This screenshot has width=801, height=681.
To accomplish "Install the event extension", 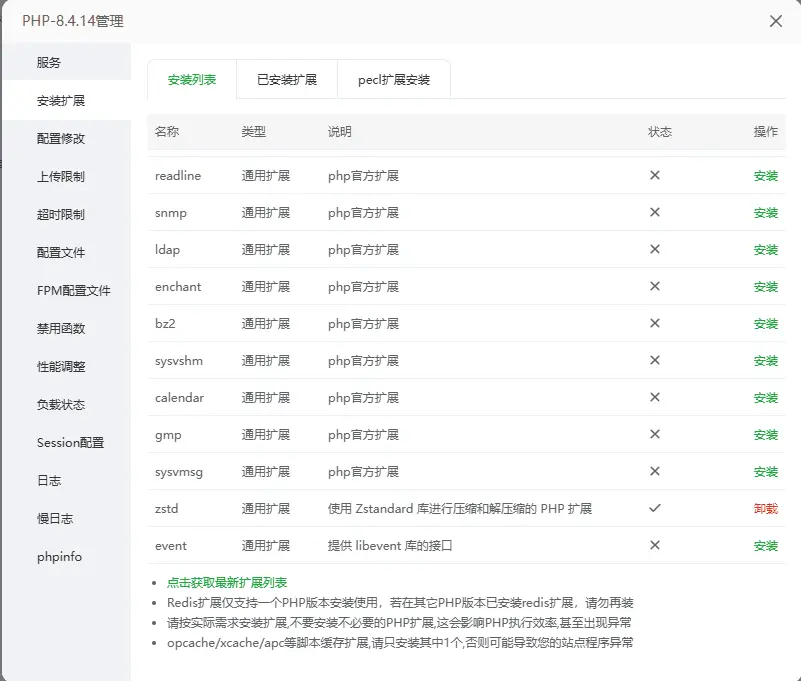I will point(765,546).
